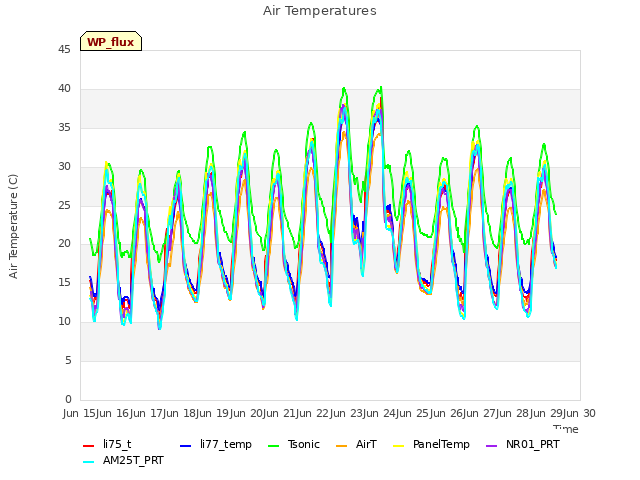This screenshot has height=480, width=640.
Task: Click the red li75_t legend color marker
Action: tap(89, 446)
